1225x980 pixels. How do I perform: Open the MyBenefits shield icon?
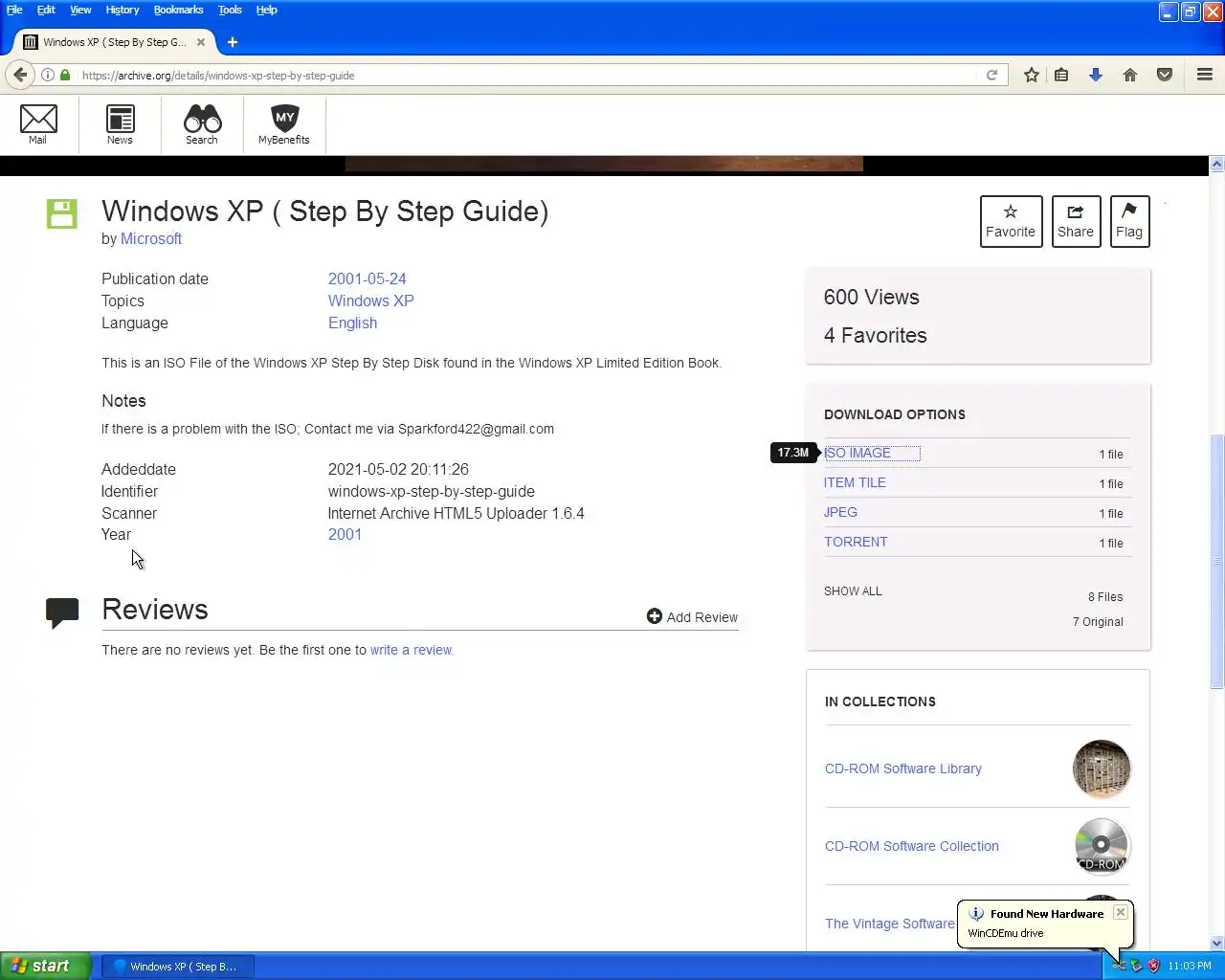point(284,124)
